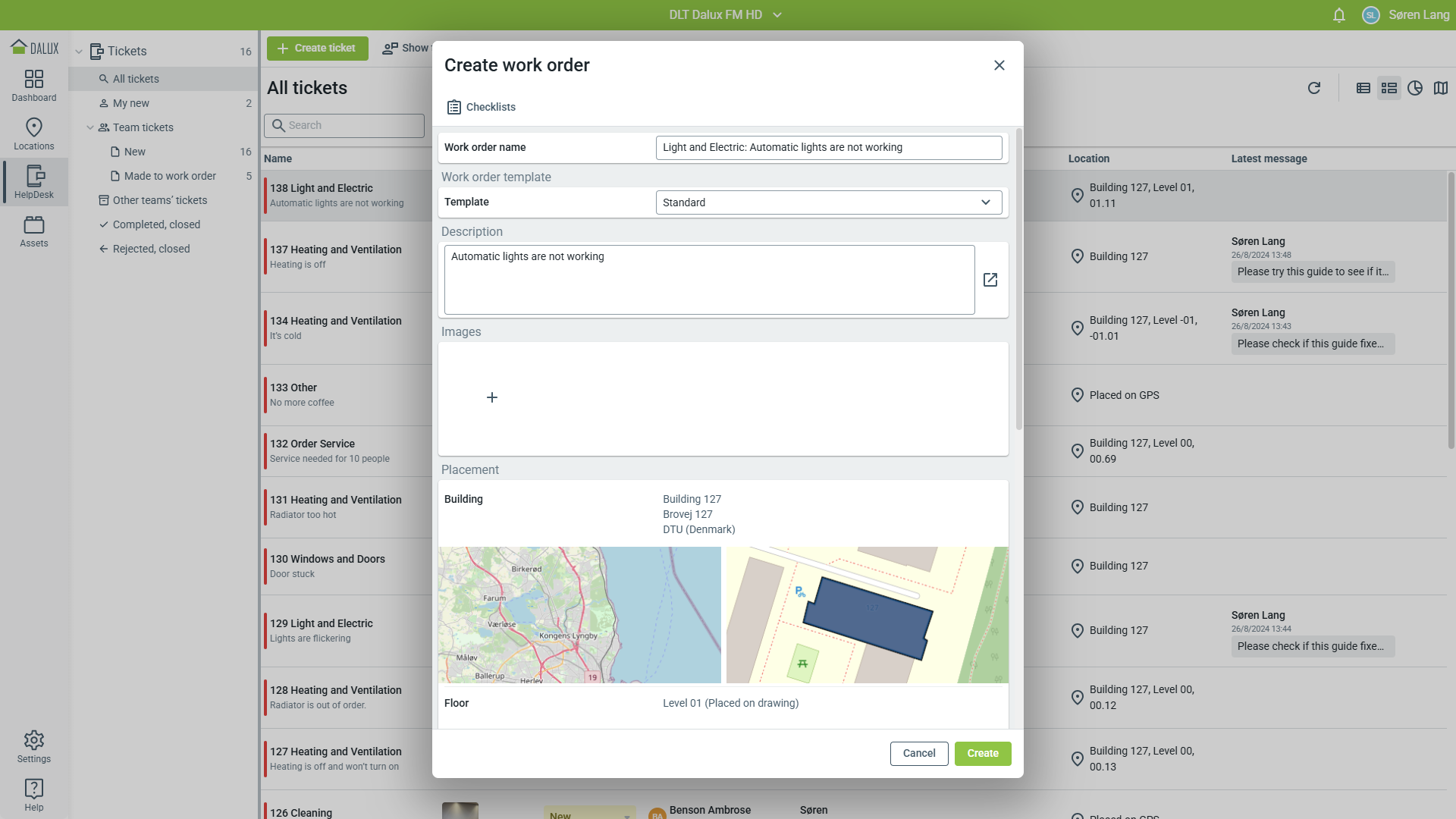Click the Work order name field
The image size is (1456, 819).
click(x=828, y=147)
